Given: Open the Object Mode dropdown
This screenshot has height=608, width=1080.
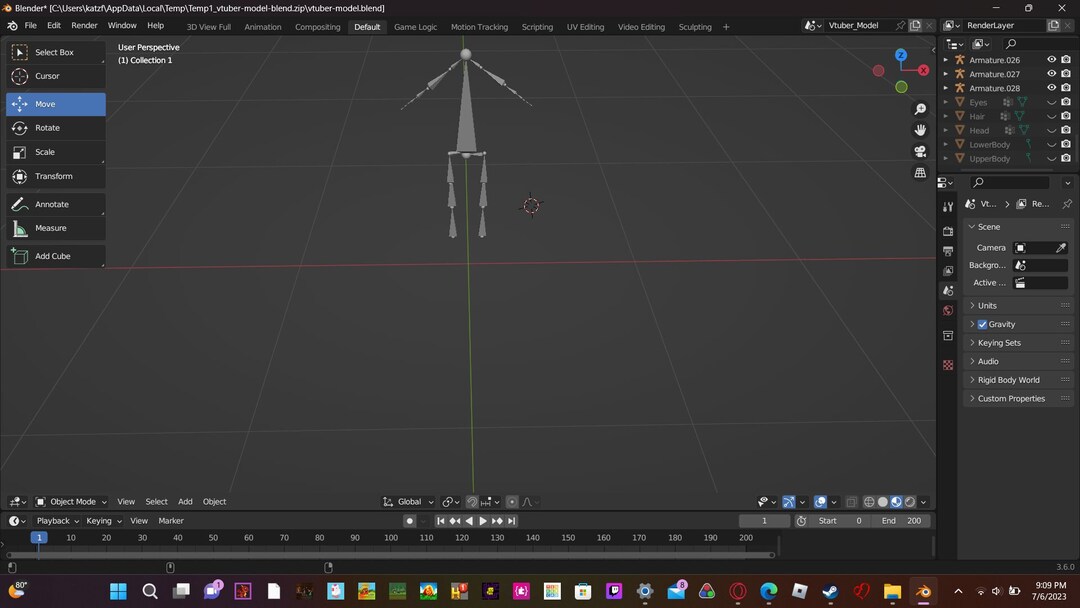Looking at the screenshot, I should click(x=71, y=502).
